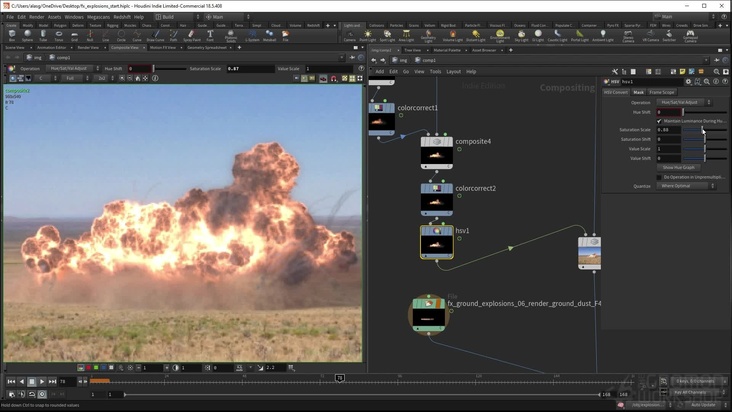Click timeline current frame marker 73

point(340,378)
